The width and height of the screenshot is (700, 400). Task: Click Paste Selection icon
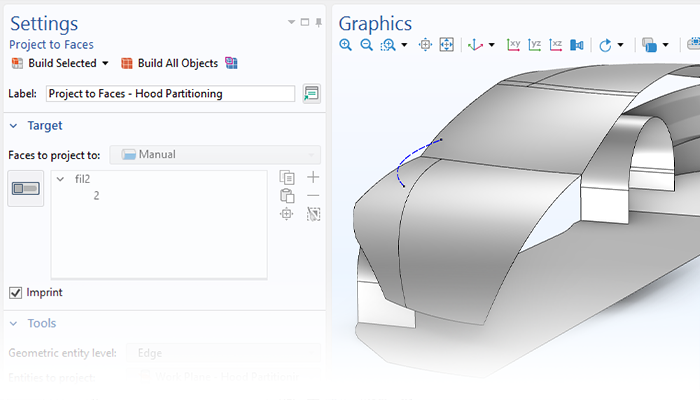287,196
